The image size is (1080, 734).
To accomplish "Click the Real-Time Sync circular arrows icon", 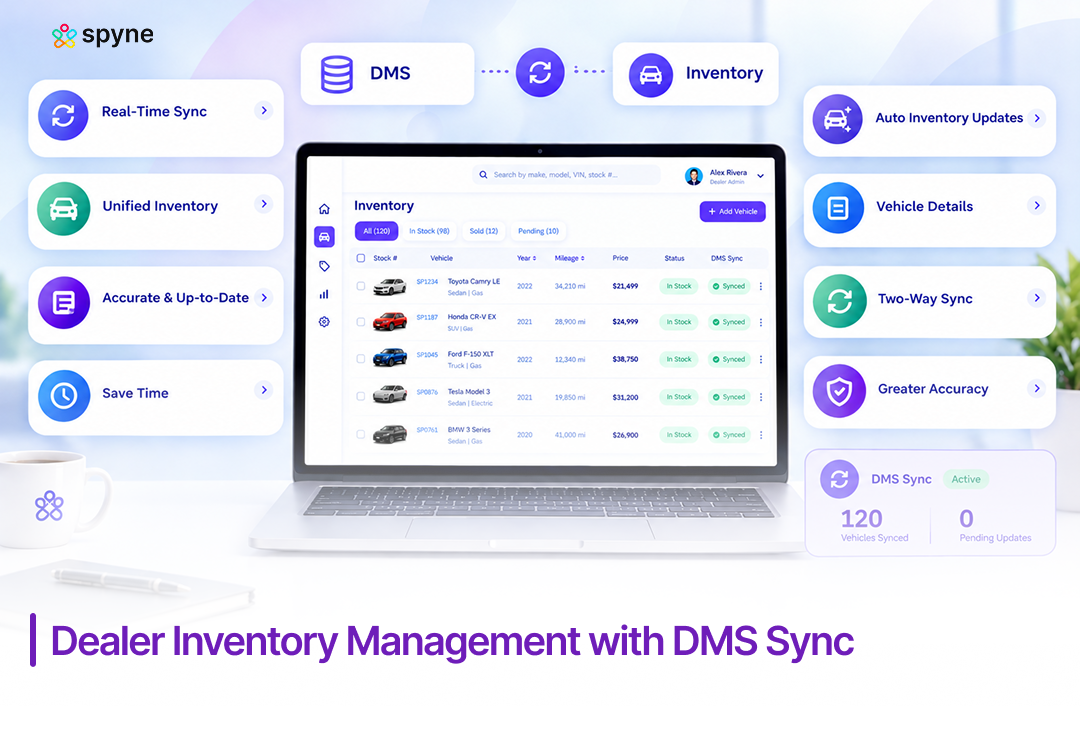I will [63, 115].
